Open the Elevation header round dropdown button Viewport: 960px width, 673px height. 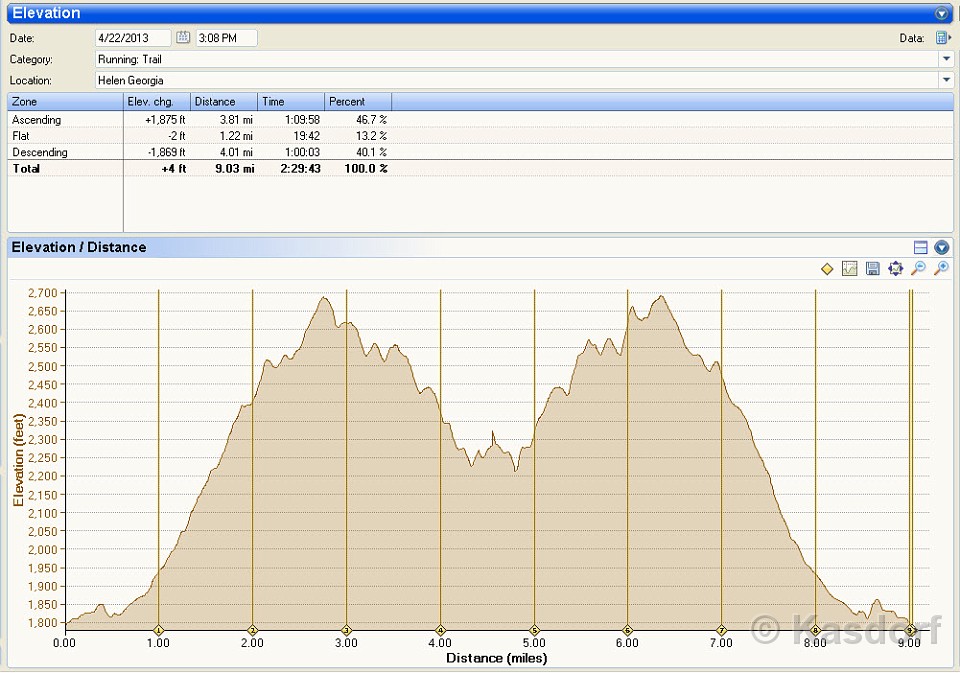click(x=941, y=13)
